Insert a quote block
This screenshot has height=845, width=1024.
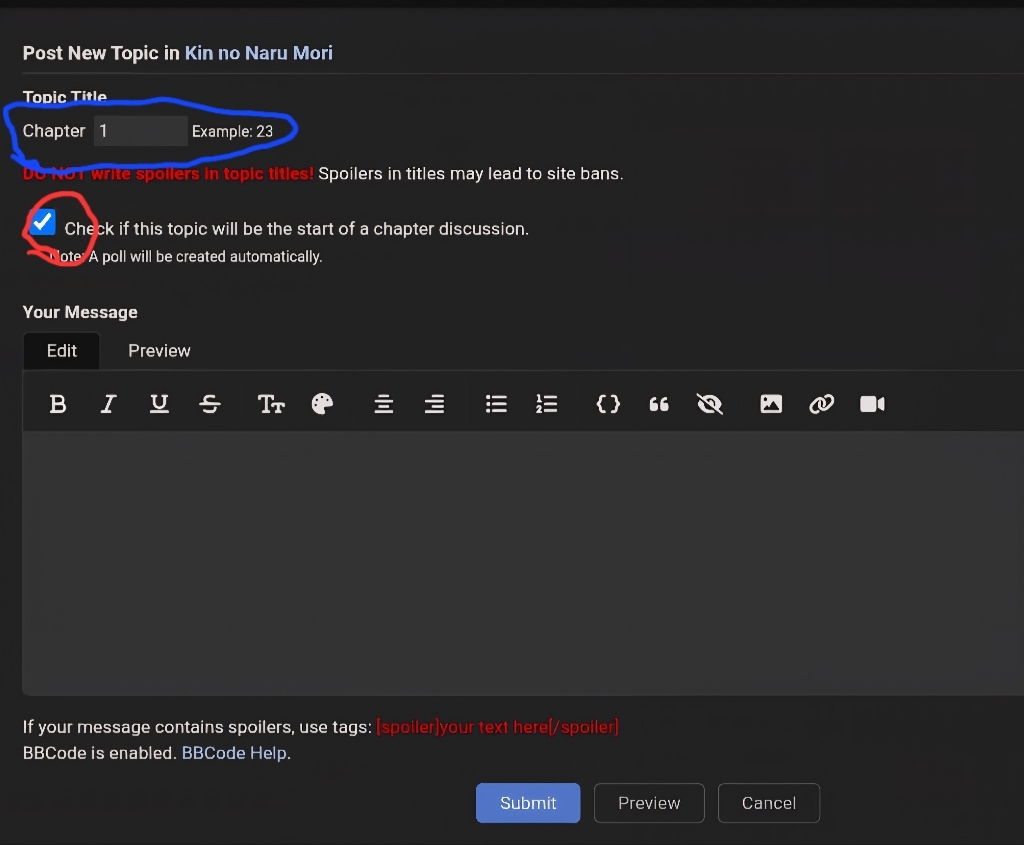tap(659, 404)
